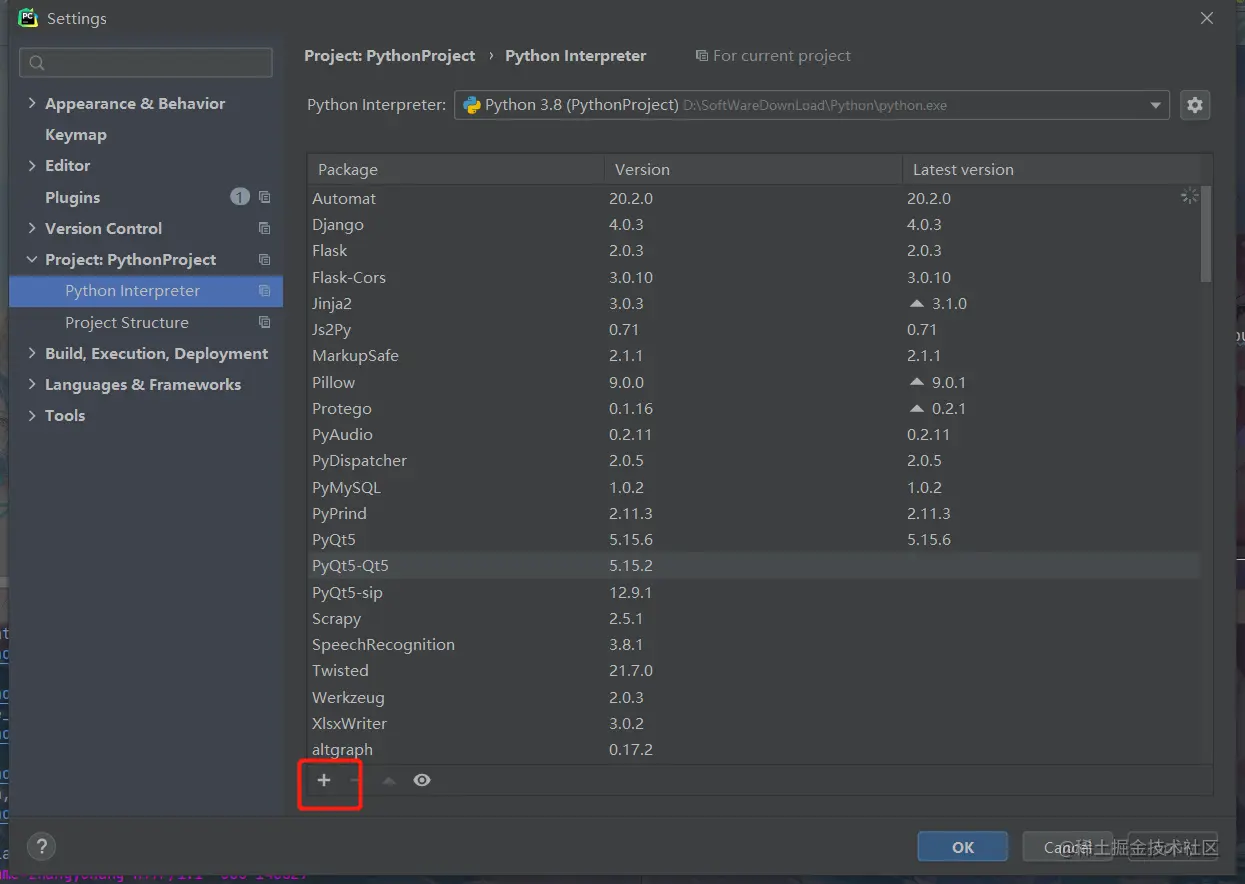Select the PyAudio package row

pos(754,434)
